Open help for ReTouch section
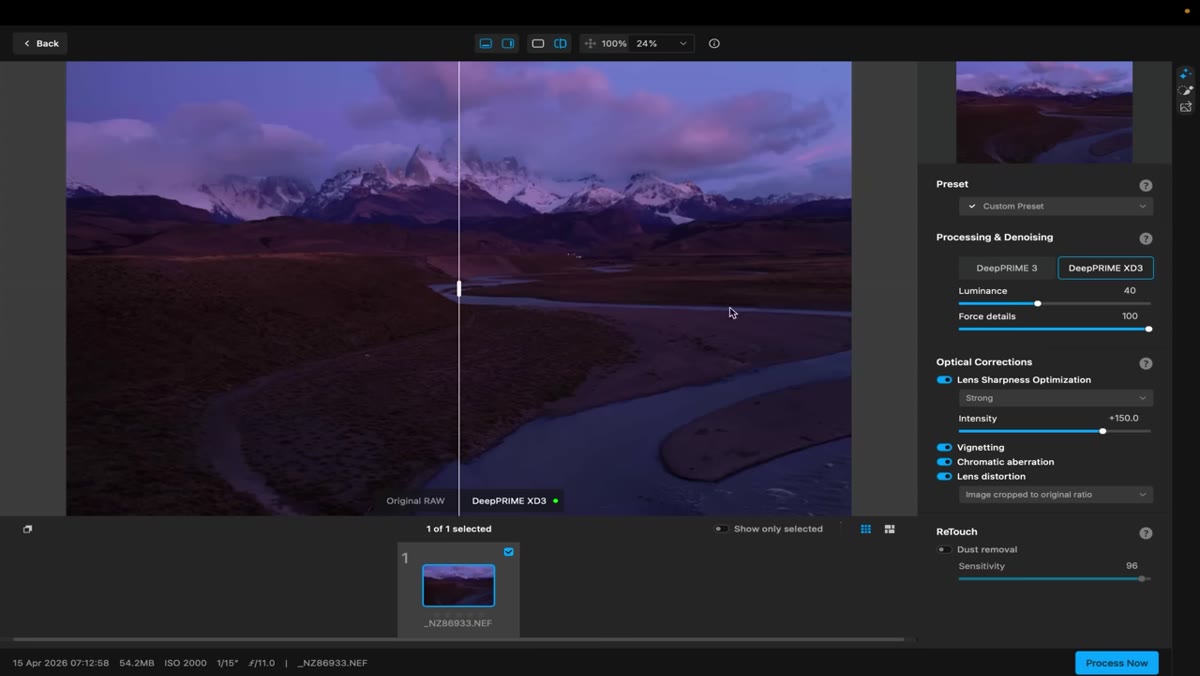1200x676 pixels. [x=1146, y=533]
